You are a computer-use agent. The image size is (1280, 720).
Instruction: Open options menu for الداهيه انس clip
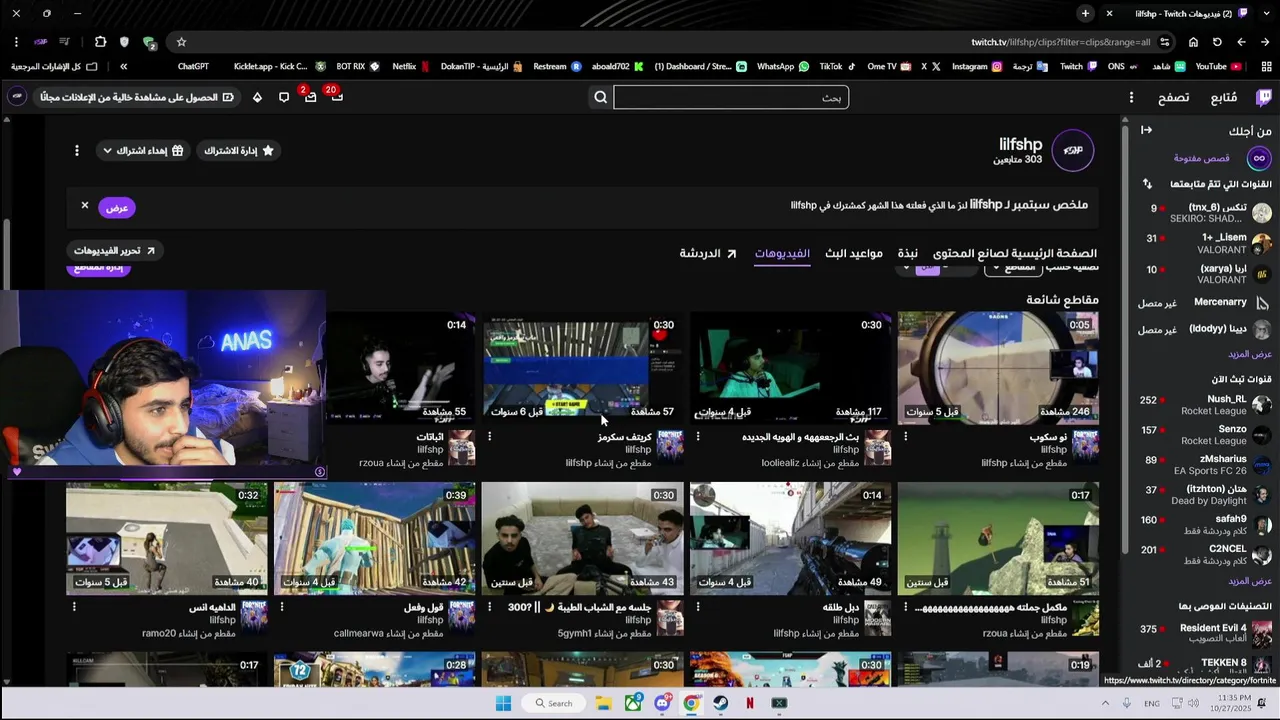74,606
